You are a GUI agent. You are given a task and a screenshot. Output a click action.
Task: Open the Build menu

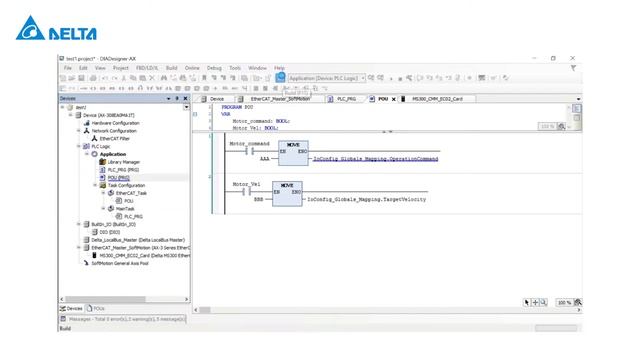coord(171,68)
